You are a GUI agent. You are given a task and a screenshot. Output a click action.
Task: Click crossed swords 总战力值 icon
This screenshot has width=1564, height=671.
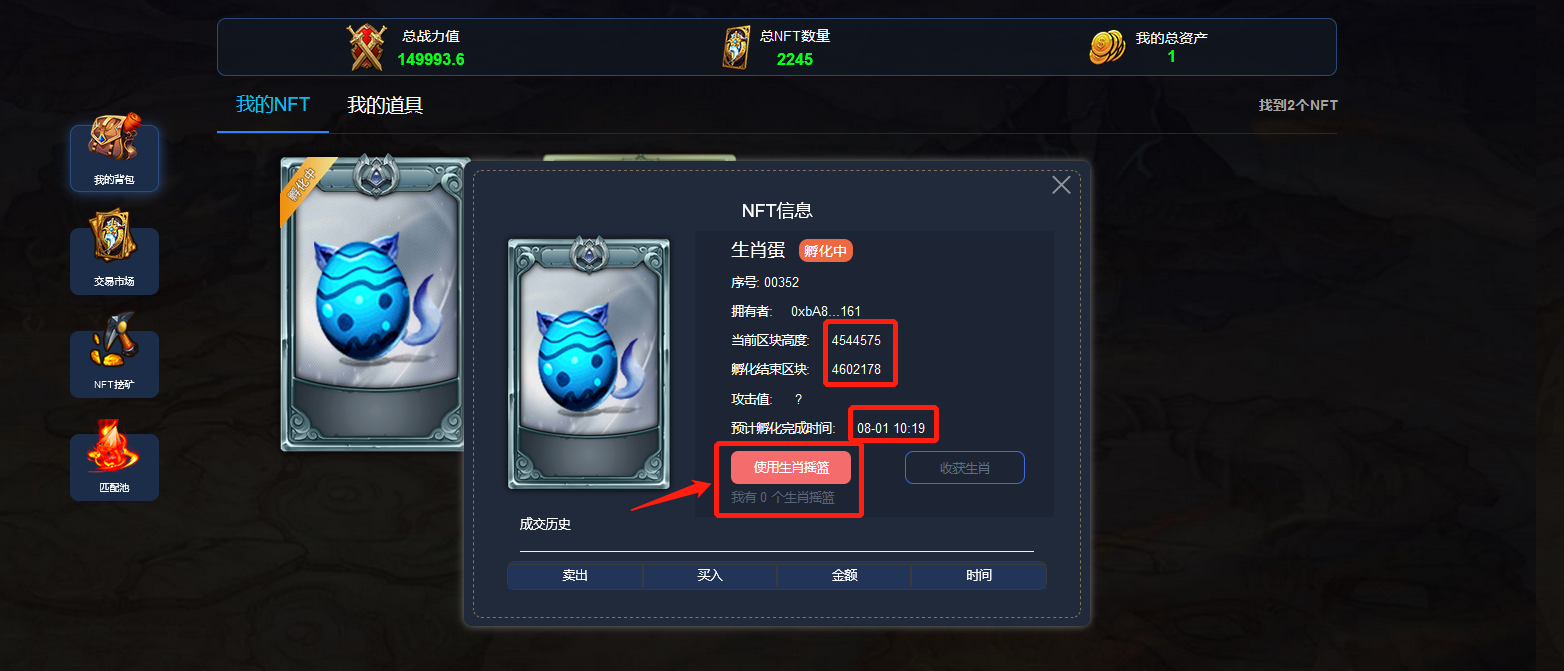(367, 47)
